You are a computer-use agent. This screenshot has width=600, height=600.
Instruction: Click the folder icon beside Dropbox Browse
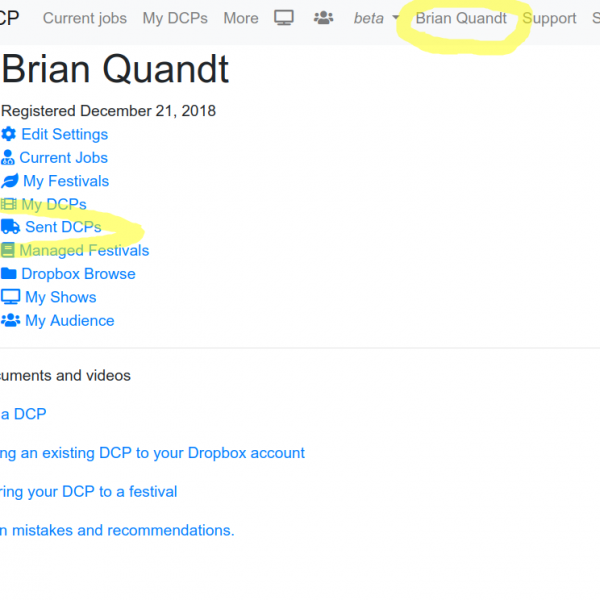pos(8,274)
